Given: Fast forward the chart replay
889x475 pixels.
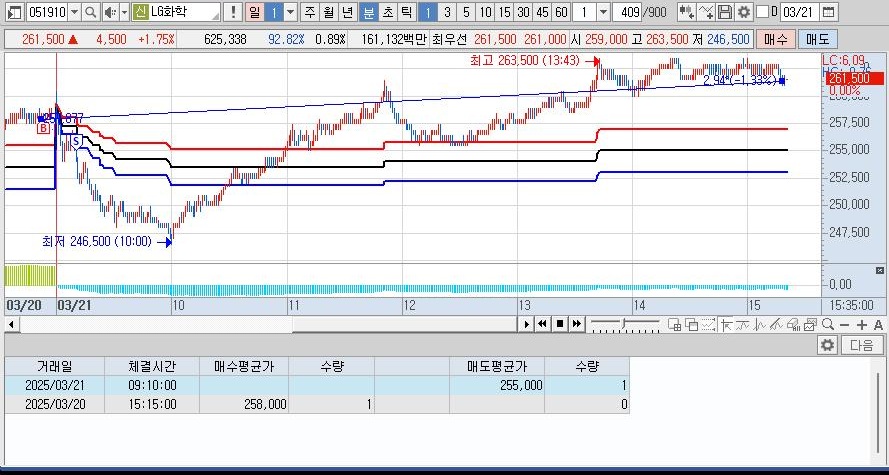Looking at the screenshot, I should [x=577, y=324].
